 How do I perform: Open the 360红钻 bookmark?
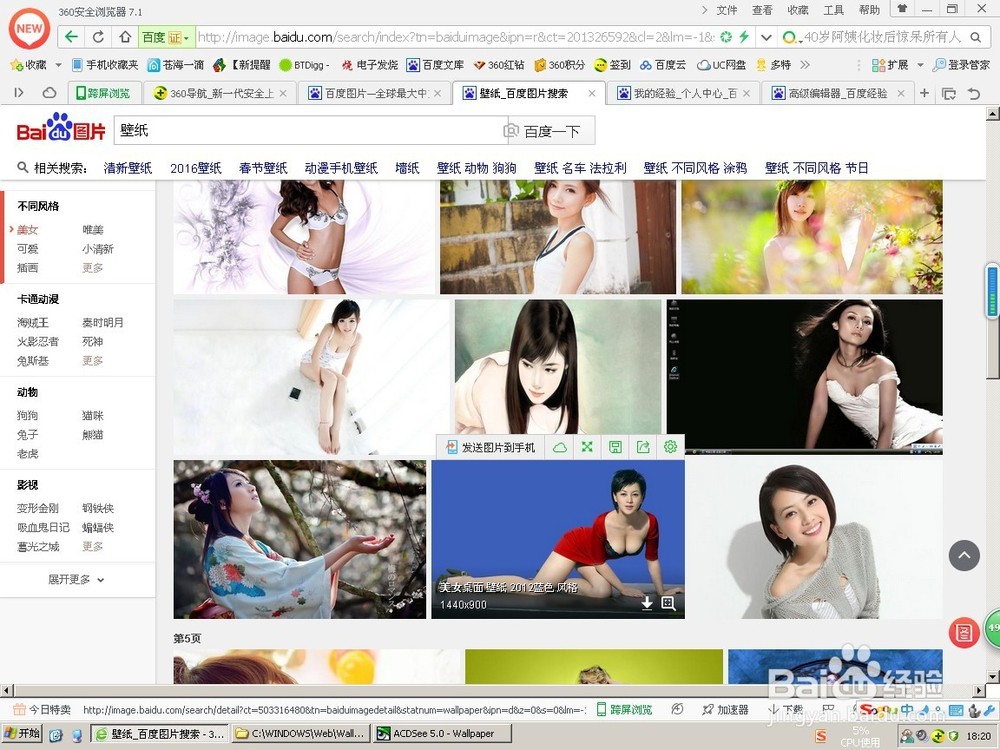499,65
